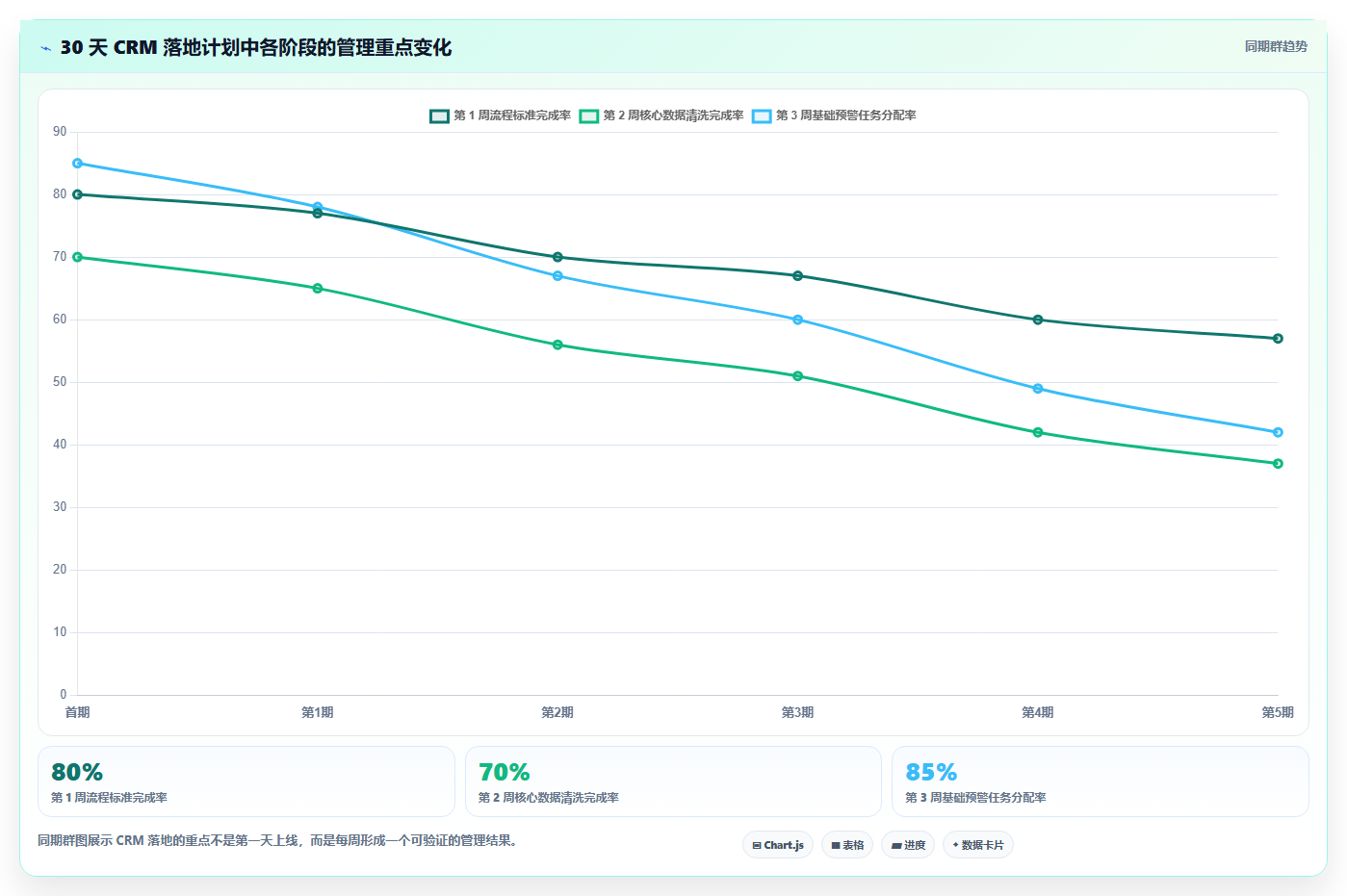
Task: Click blue data point at 第3期 (60)
Action: click(798, 320)
